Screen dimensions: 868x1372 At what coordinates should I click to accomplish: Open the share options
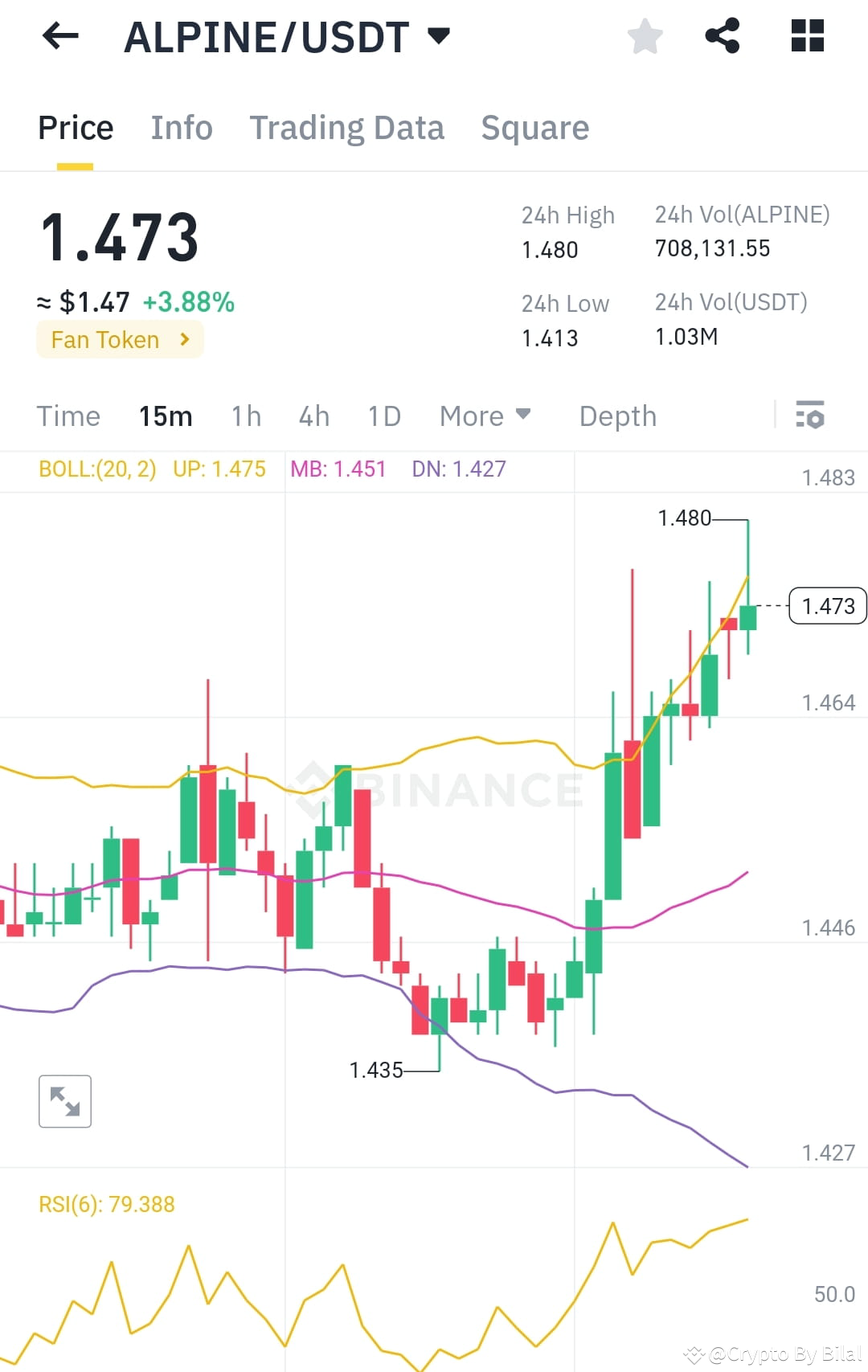coord(722,35)
